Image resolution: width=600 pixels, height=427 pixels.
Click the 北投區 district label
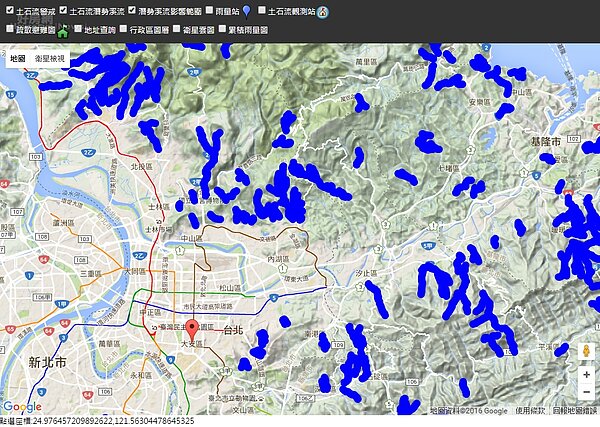pos(141,167)
